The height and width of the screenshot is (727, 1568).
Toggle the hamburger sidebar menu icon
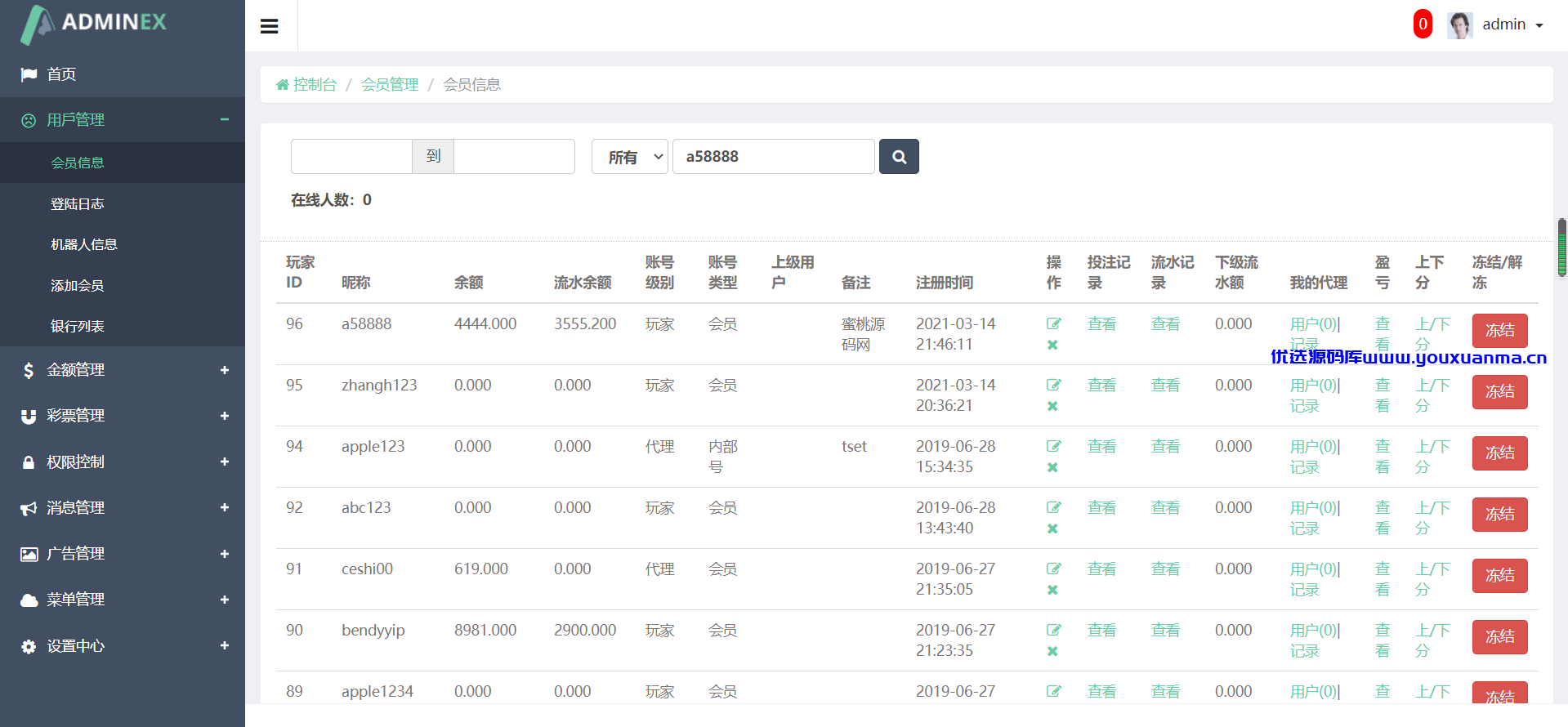pyautogui.click(x=270, y=26)
